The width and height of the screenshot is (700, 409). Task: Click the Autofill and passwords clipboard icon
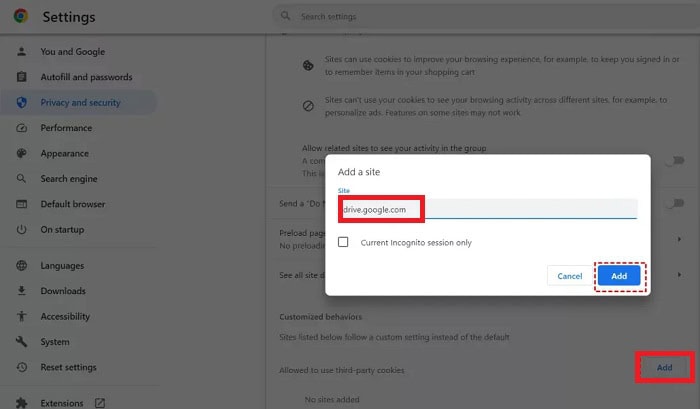21,77
